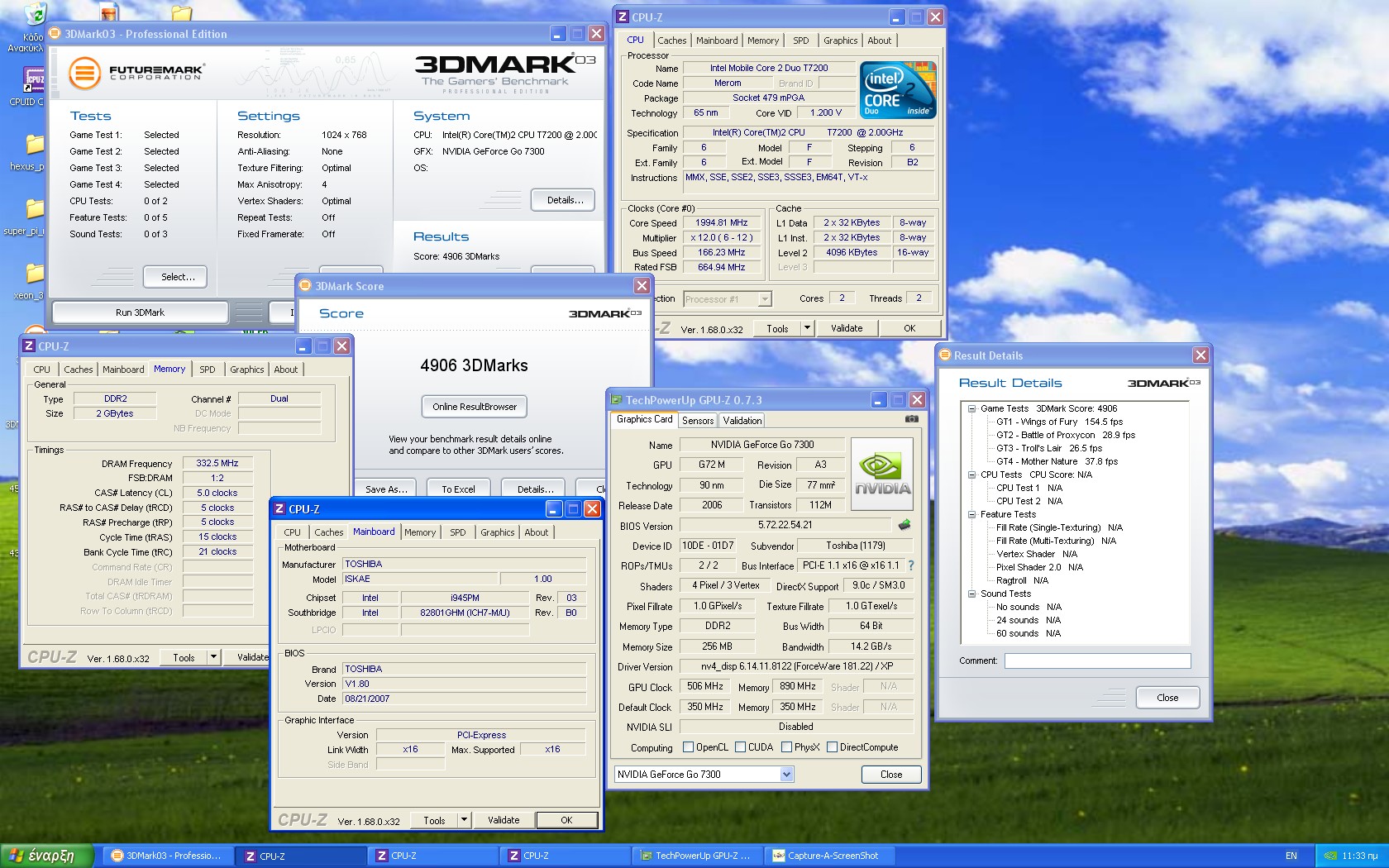Click the title bar icon of the CPU-Z Mainboard window

click(x=279, y=509)
